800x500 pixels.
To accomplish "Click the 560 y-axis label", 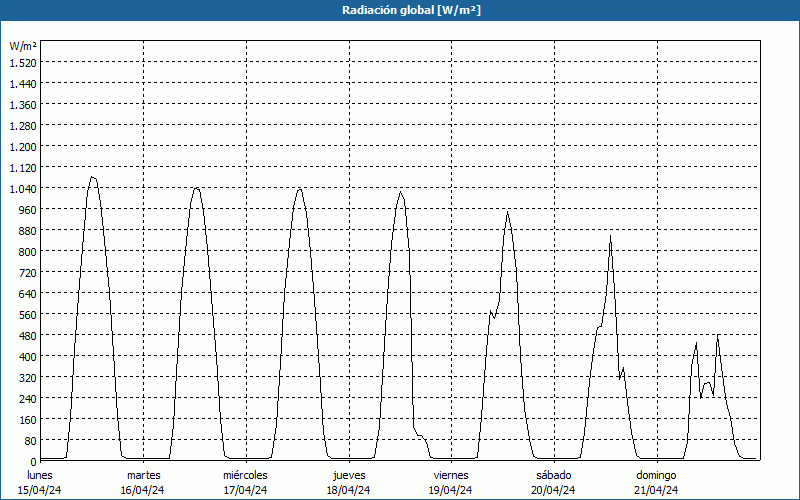I will coord(28,314).
